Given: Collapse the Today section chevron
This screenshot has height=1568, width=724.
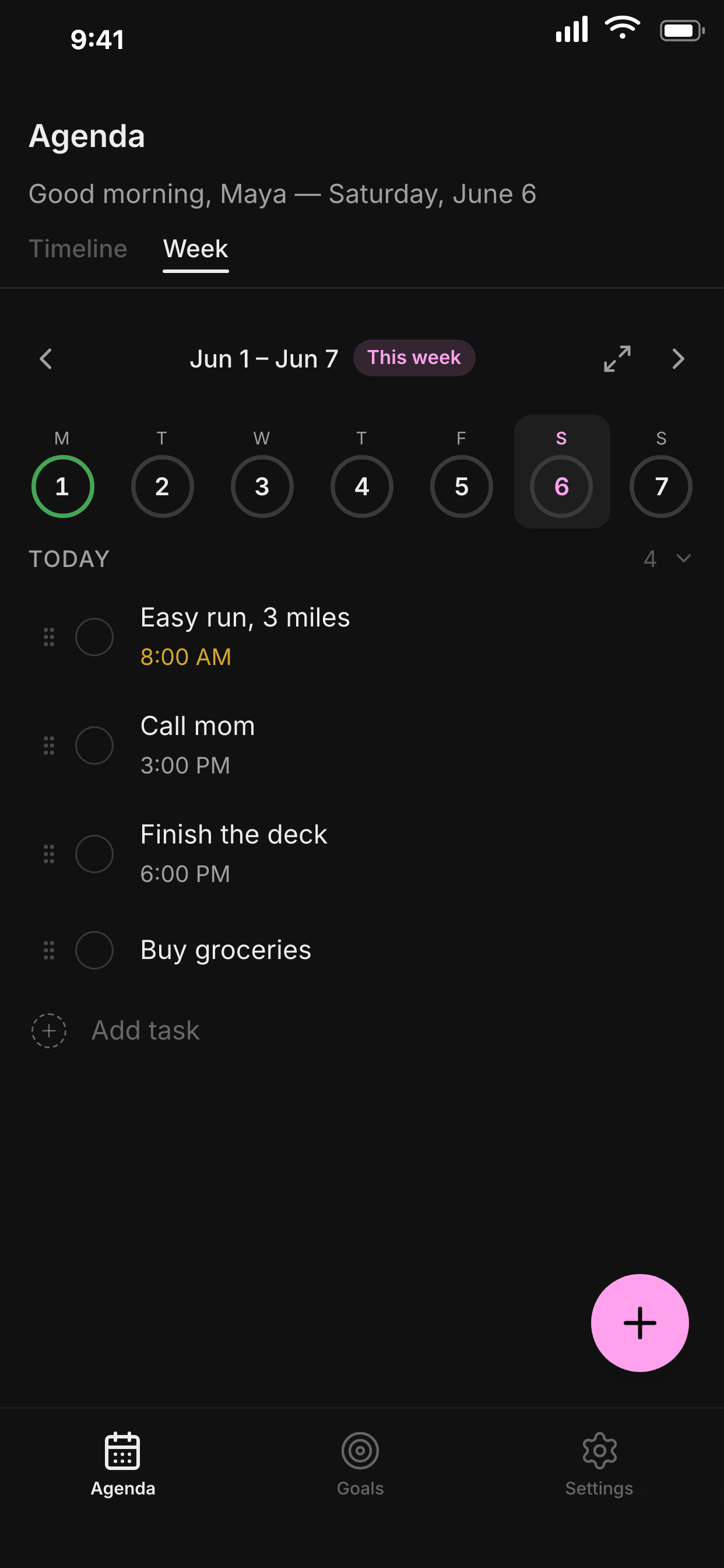Looking at the screenshot, I should (x=683, y=558).
